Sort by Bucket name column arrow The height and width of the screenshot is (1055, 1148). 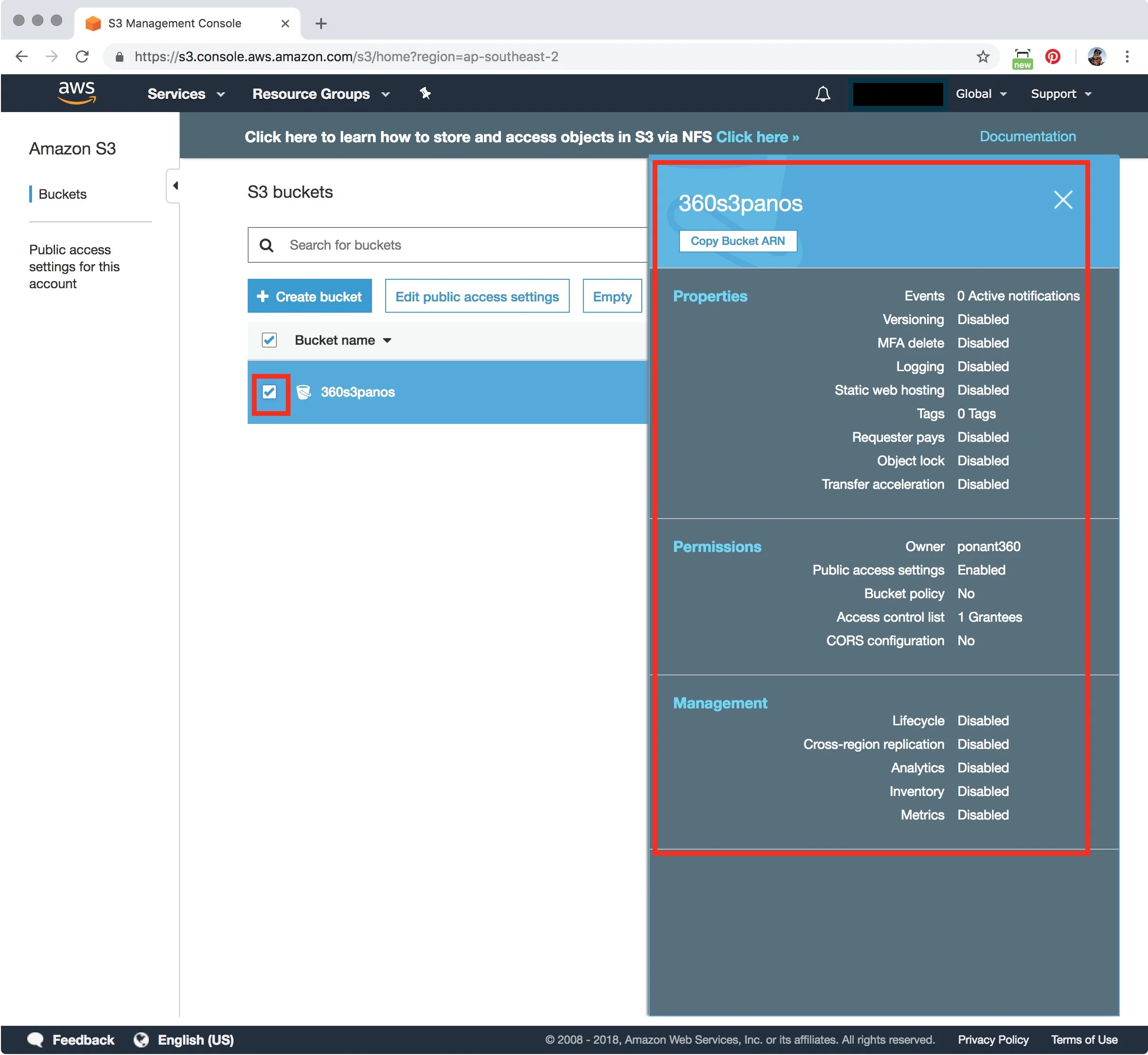[x=387, y=340]
